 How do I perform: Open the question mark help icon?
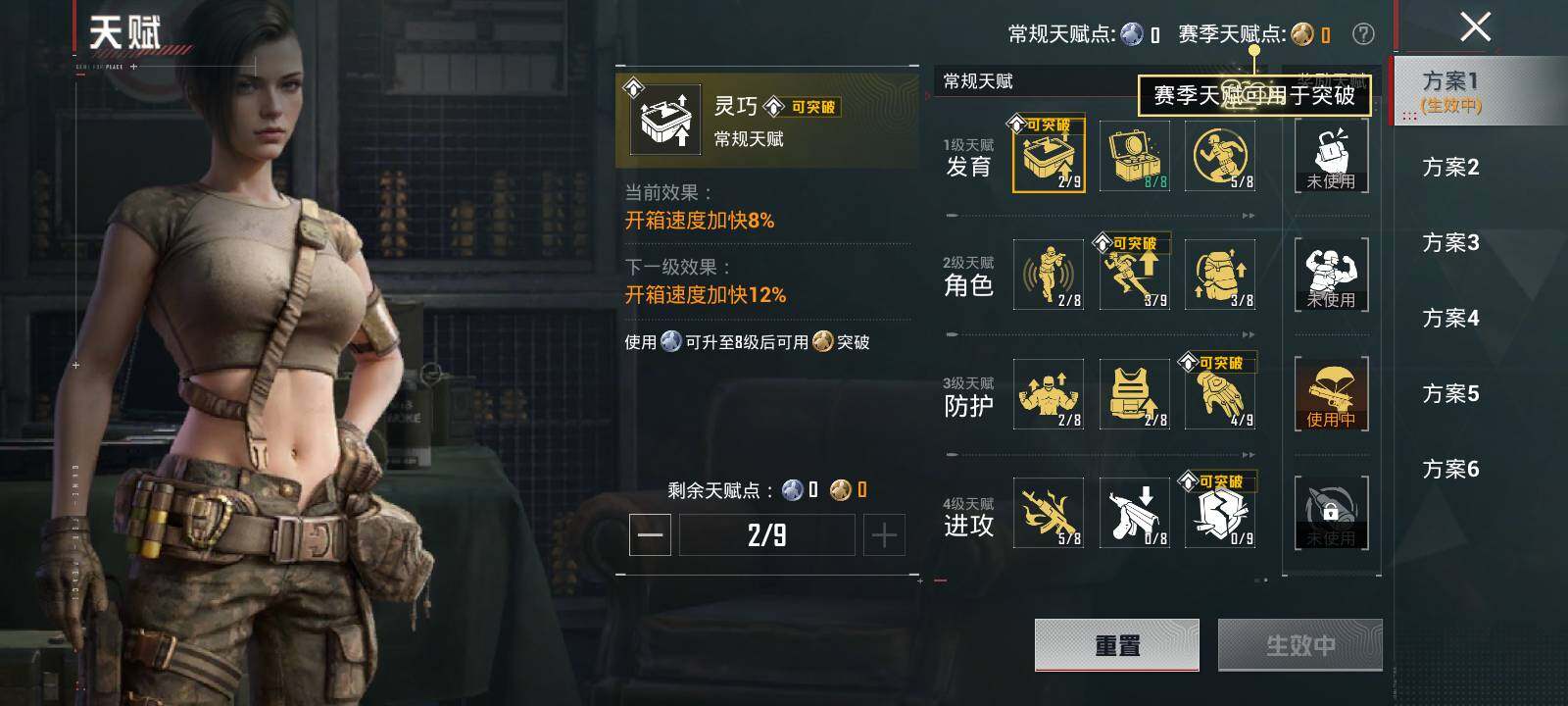pos(1363,34)
